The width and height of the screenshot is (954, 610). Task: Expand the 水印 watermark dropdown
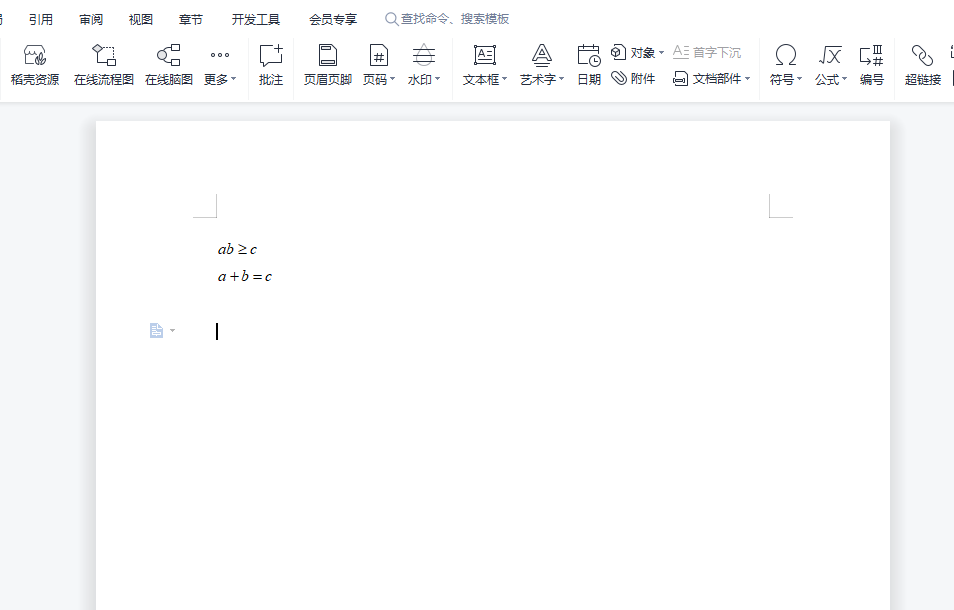pyautogui.click(x=424, y=79)
